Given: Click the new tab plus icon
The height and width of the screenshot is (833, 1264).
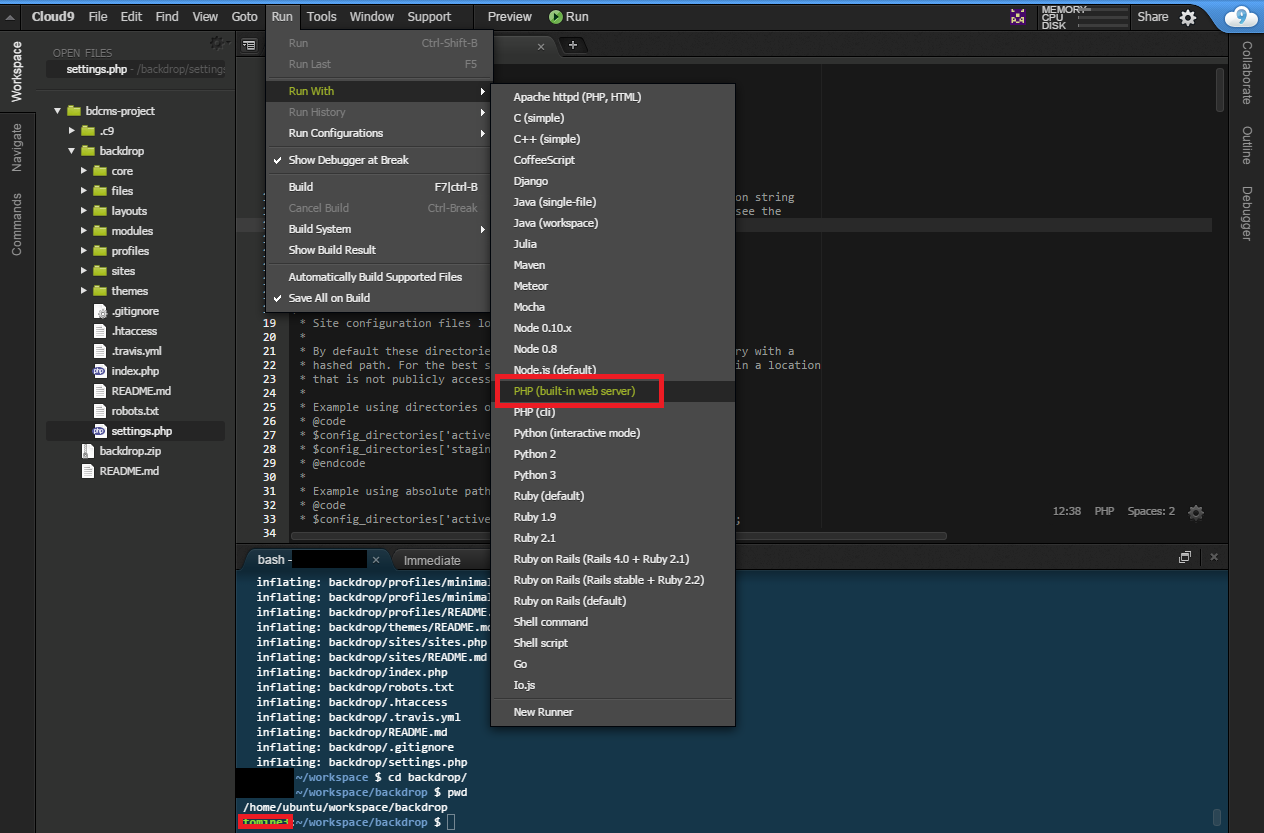Looking at the screenshot, I should pyautogui.click(x=573, y=45).
